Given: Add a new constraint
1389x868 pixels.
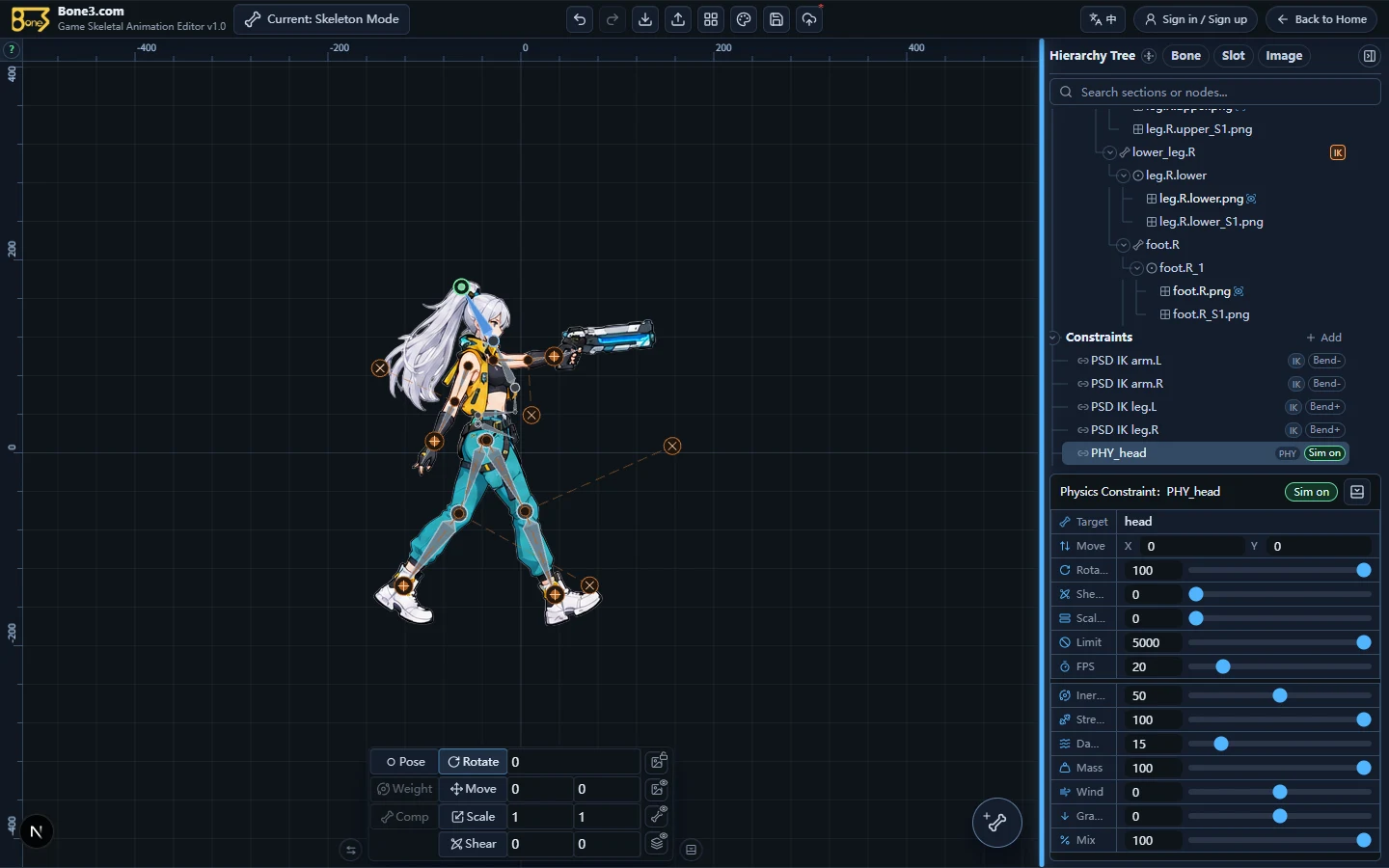Looking at the screenshot, I should point(1323,338).
